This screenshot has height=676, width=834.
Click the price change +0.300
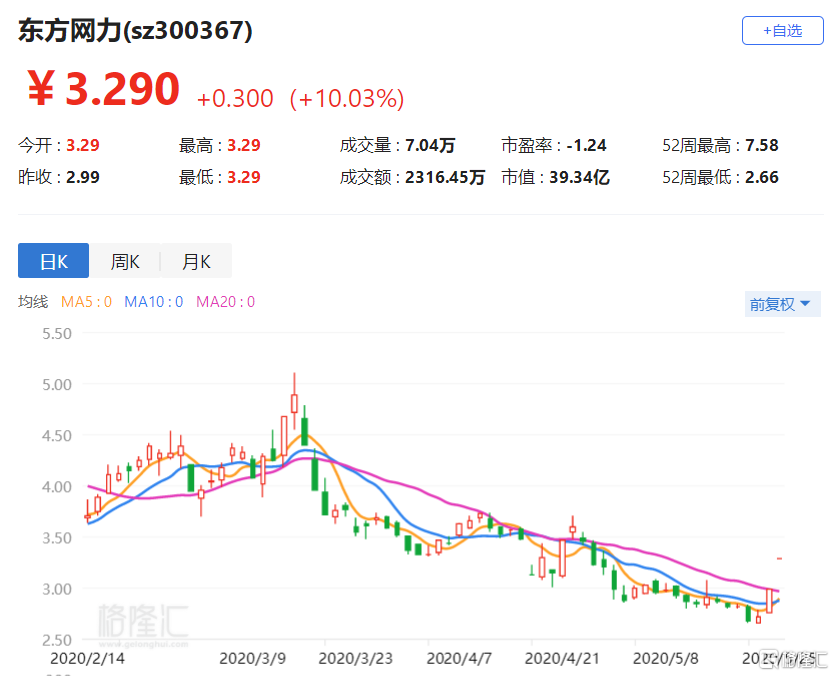tap(235, 99)
